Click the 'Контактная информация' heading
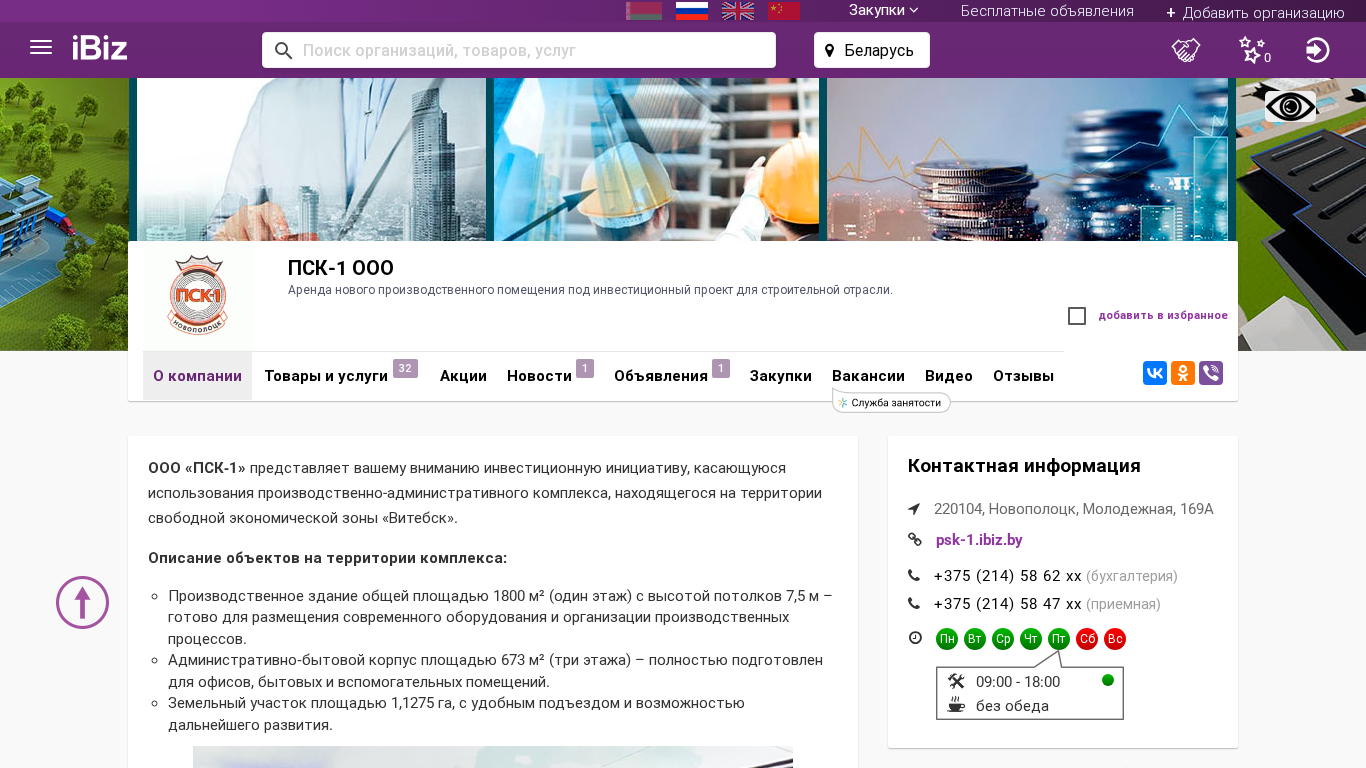This screenshot has height=768, width=1366. (x=1024, y=466)
